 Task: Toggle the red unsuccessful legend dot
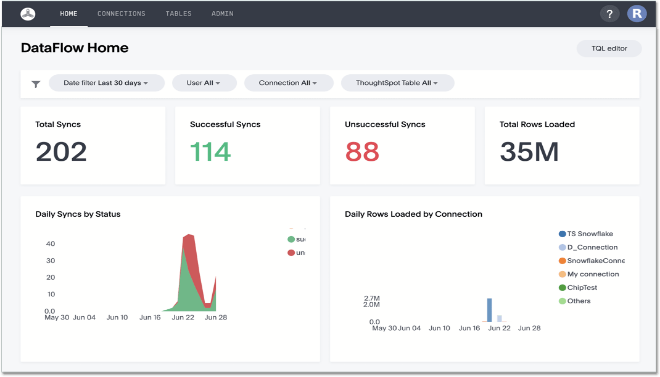click(x=291, y=253)
